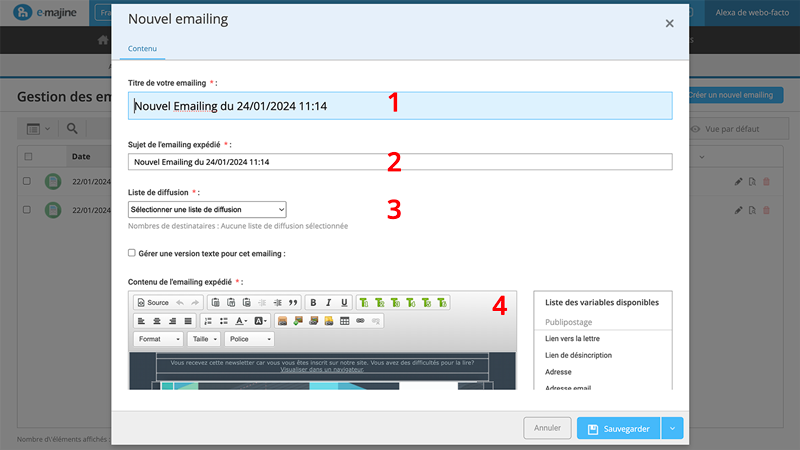Image resolution: width=800 pixels, height=450 pixels.
Task: Open the Format dropdown
Action: 158,339
